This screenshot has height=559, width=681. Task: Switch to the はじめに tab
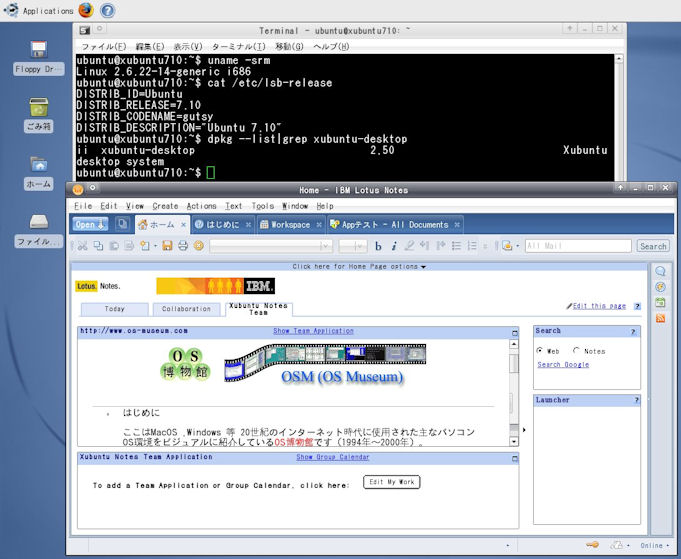[x=222, y=225]
